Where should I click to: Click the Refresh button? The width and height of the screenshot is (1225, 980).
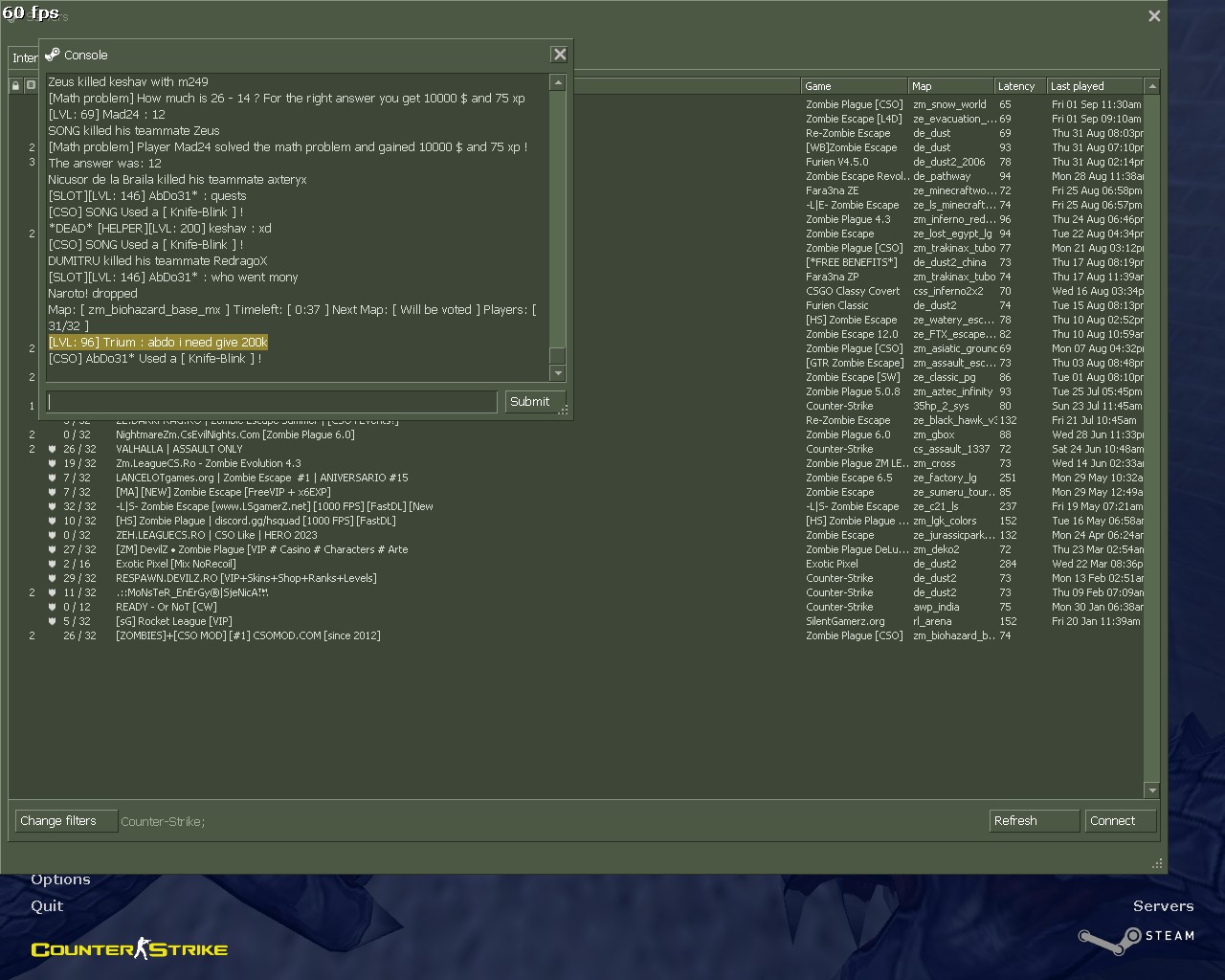(1035, 821)
